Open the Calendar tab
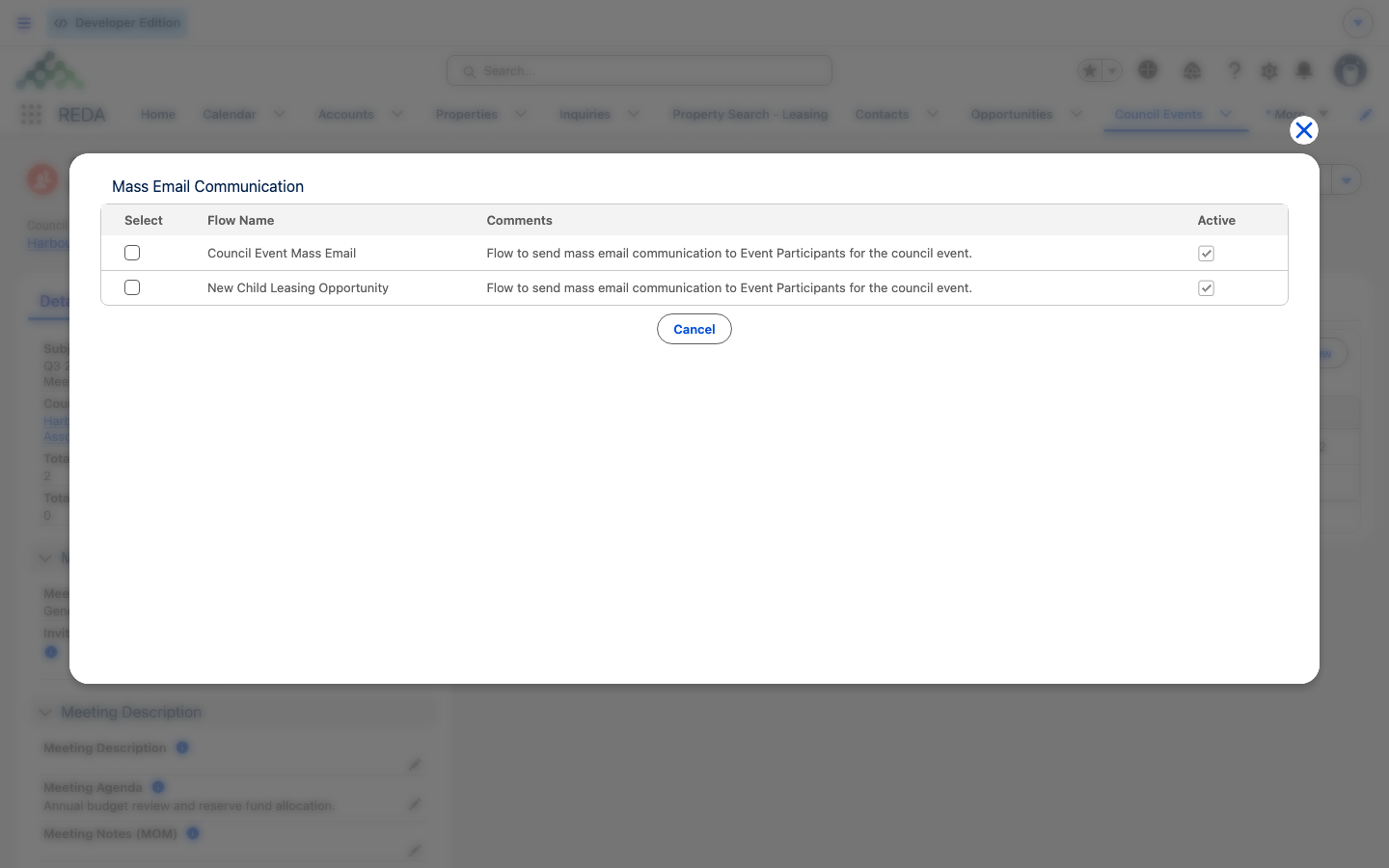 tap(230, 114)
